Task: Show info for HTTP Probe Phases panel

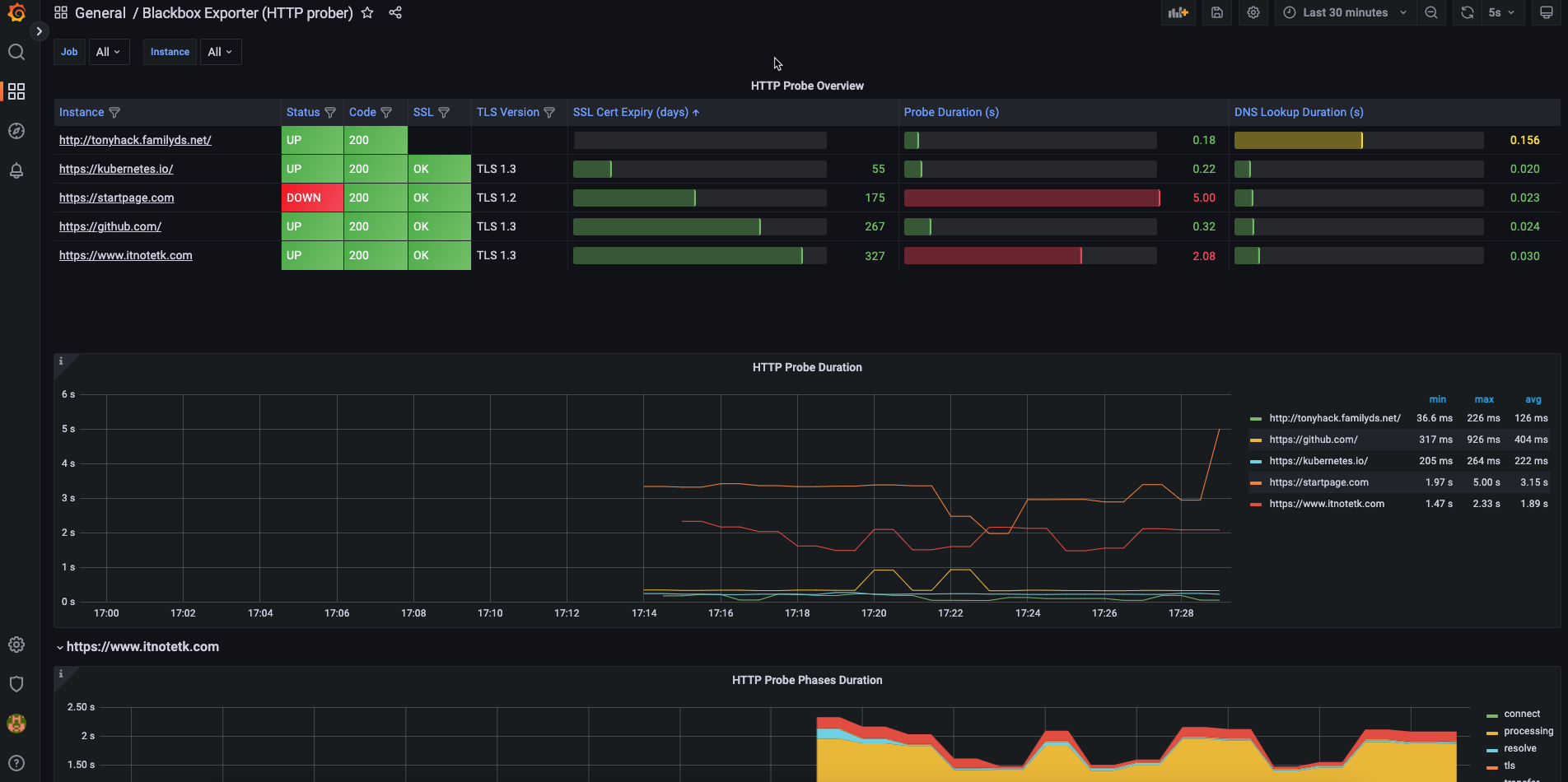Action: click(61, 673)
